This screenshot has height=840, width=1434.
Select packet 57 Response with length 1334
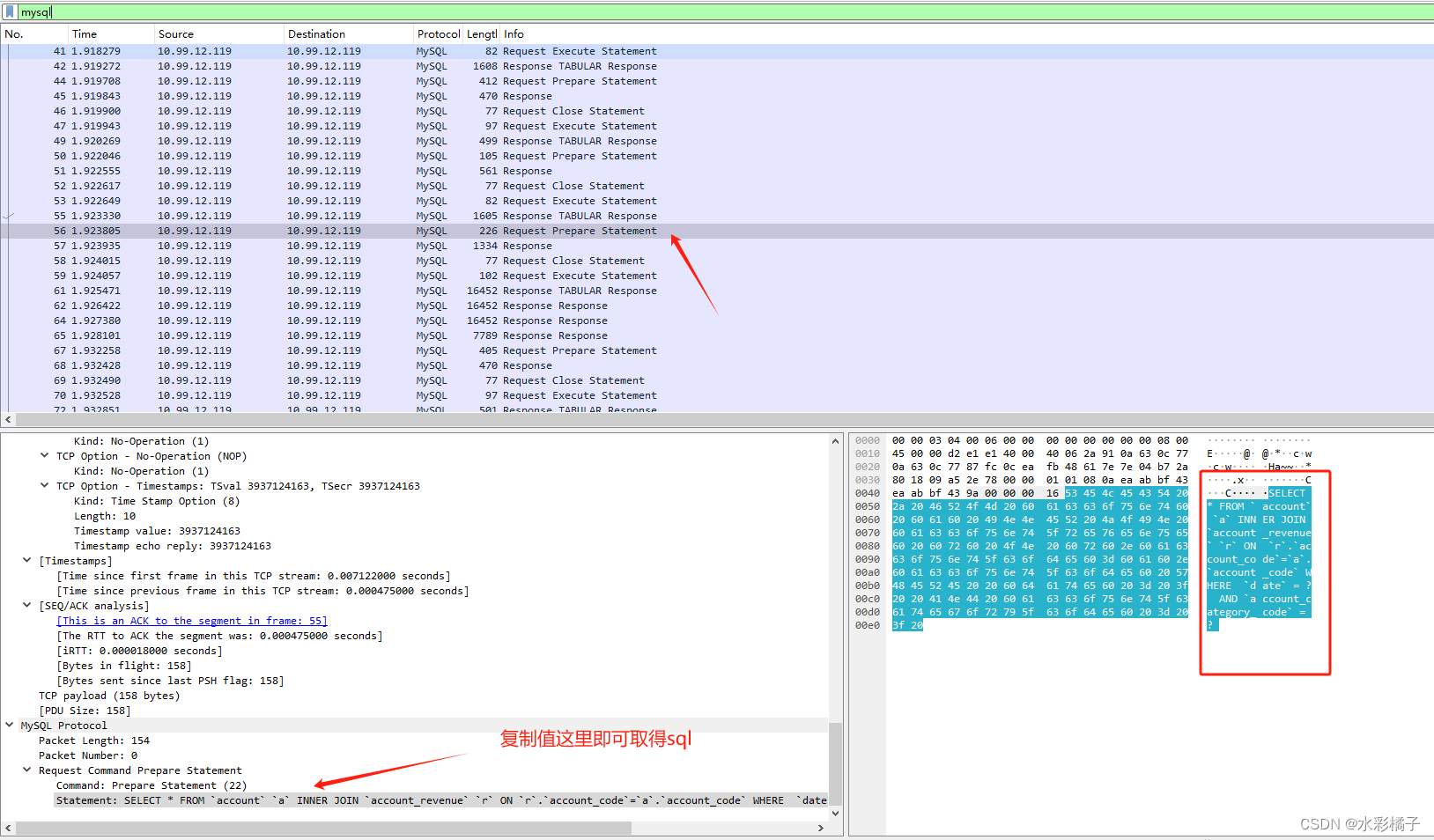(717, 246)
